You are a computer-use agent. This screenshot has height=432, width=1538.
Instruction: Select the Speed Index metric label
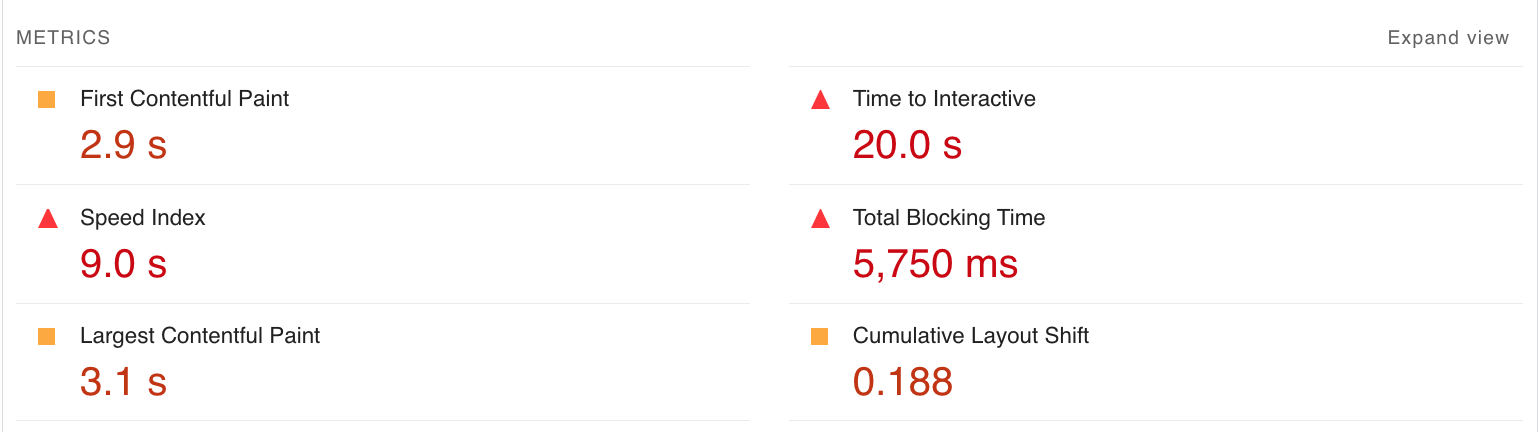tap(142, 218)
